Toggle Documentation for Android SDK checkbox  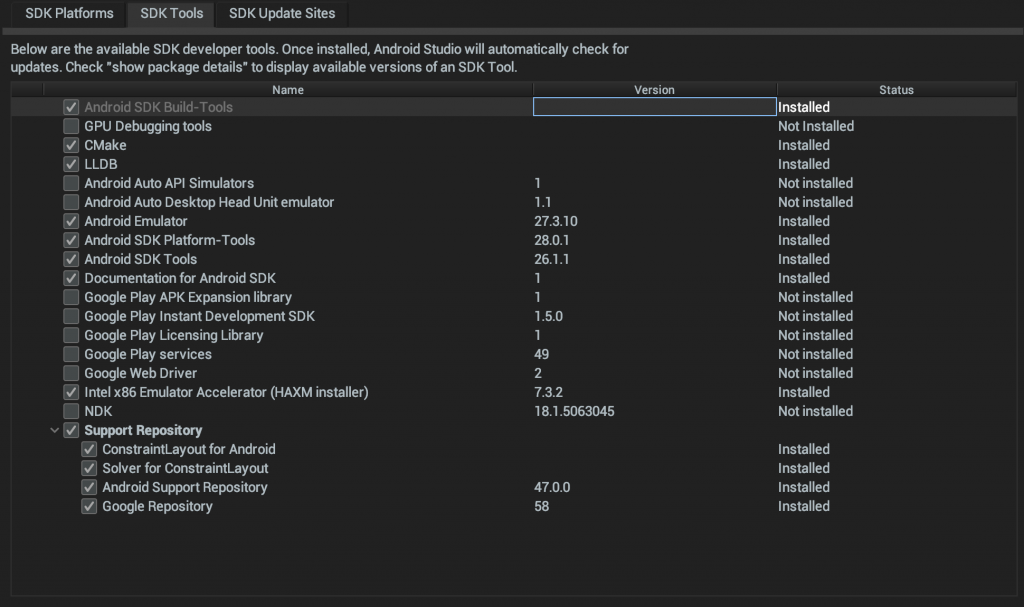[71, 278]
